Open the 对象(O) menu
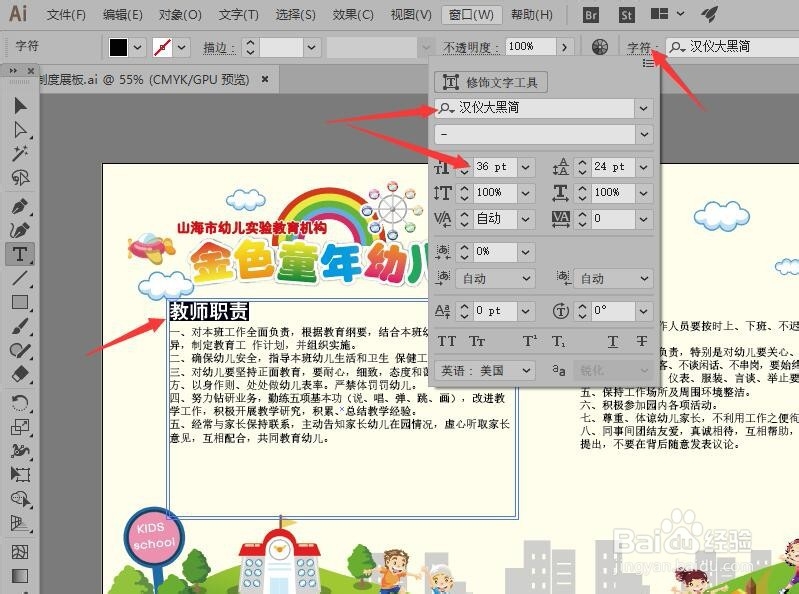Viewport: 799px width, 594px height. (180, 15)
